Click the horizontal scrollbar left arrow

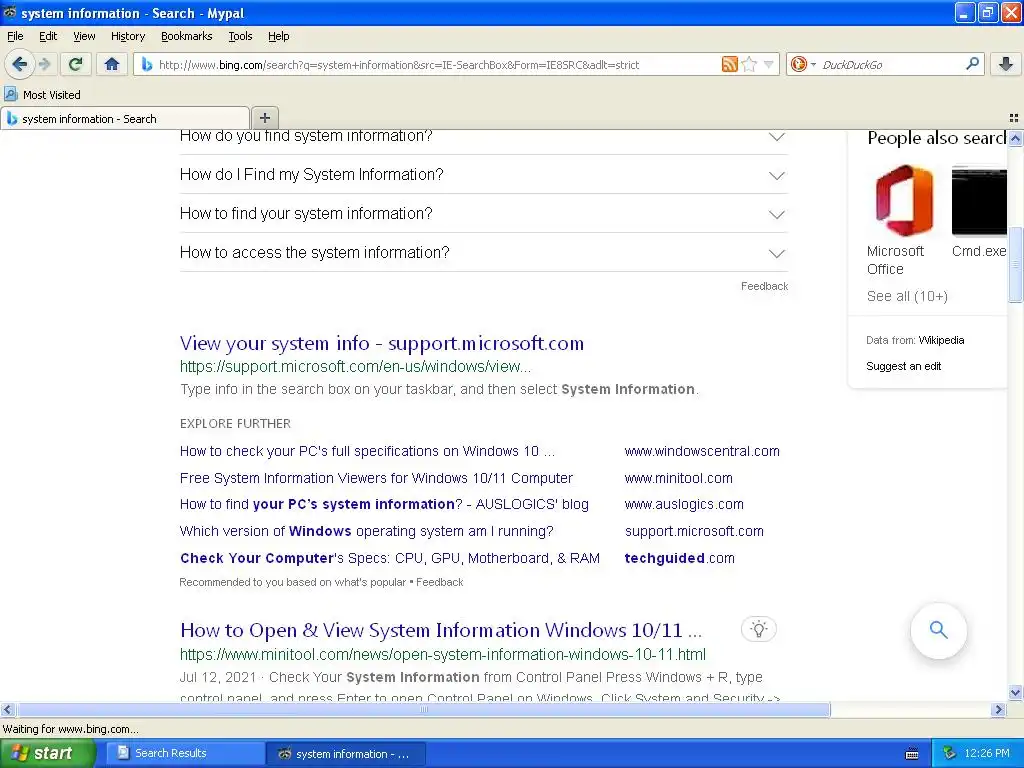click(8, 710)
